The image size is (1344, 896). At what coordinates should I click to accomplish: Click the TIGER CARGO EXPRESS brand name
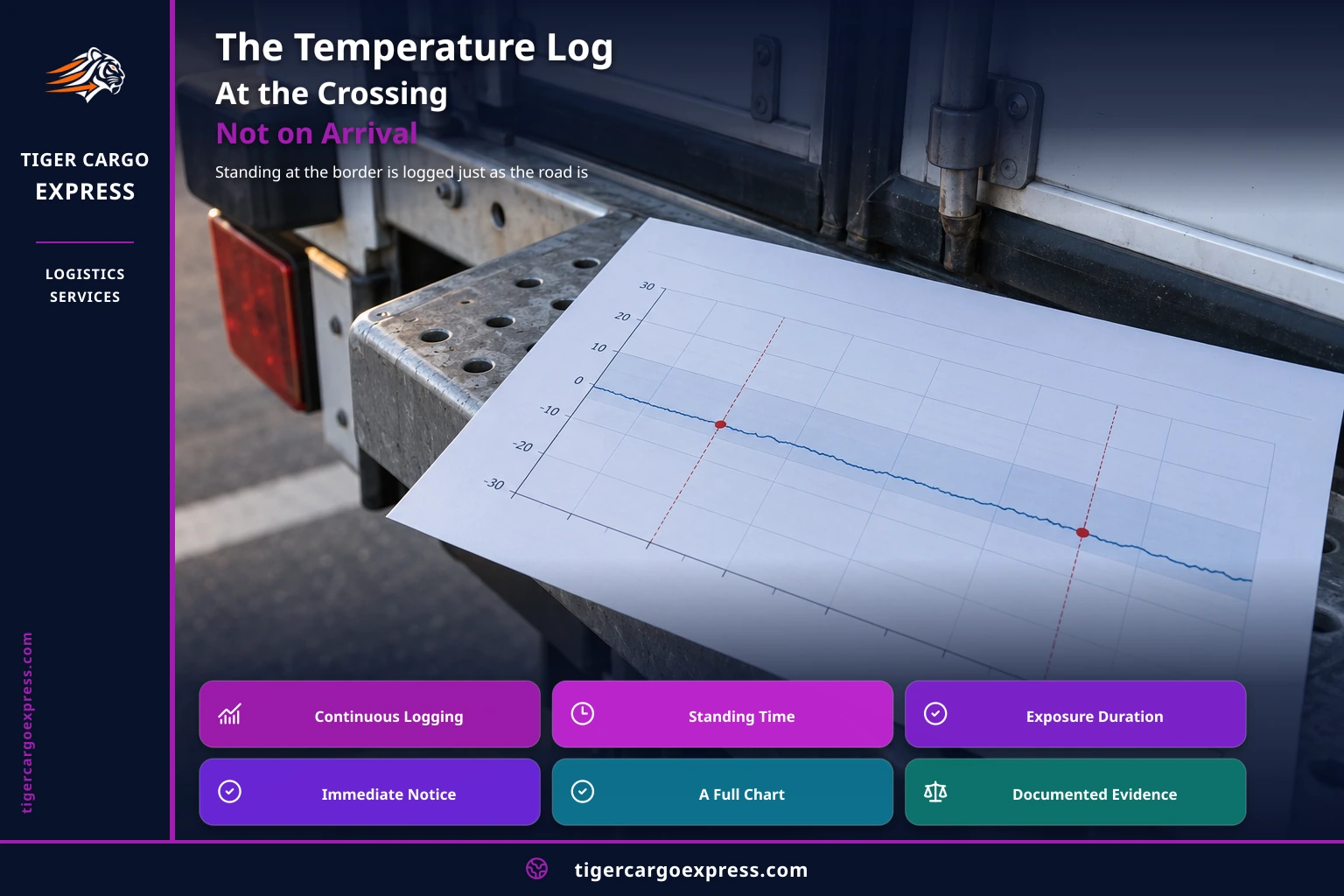pyautogui.click(x=85, y=176)
